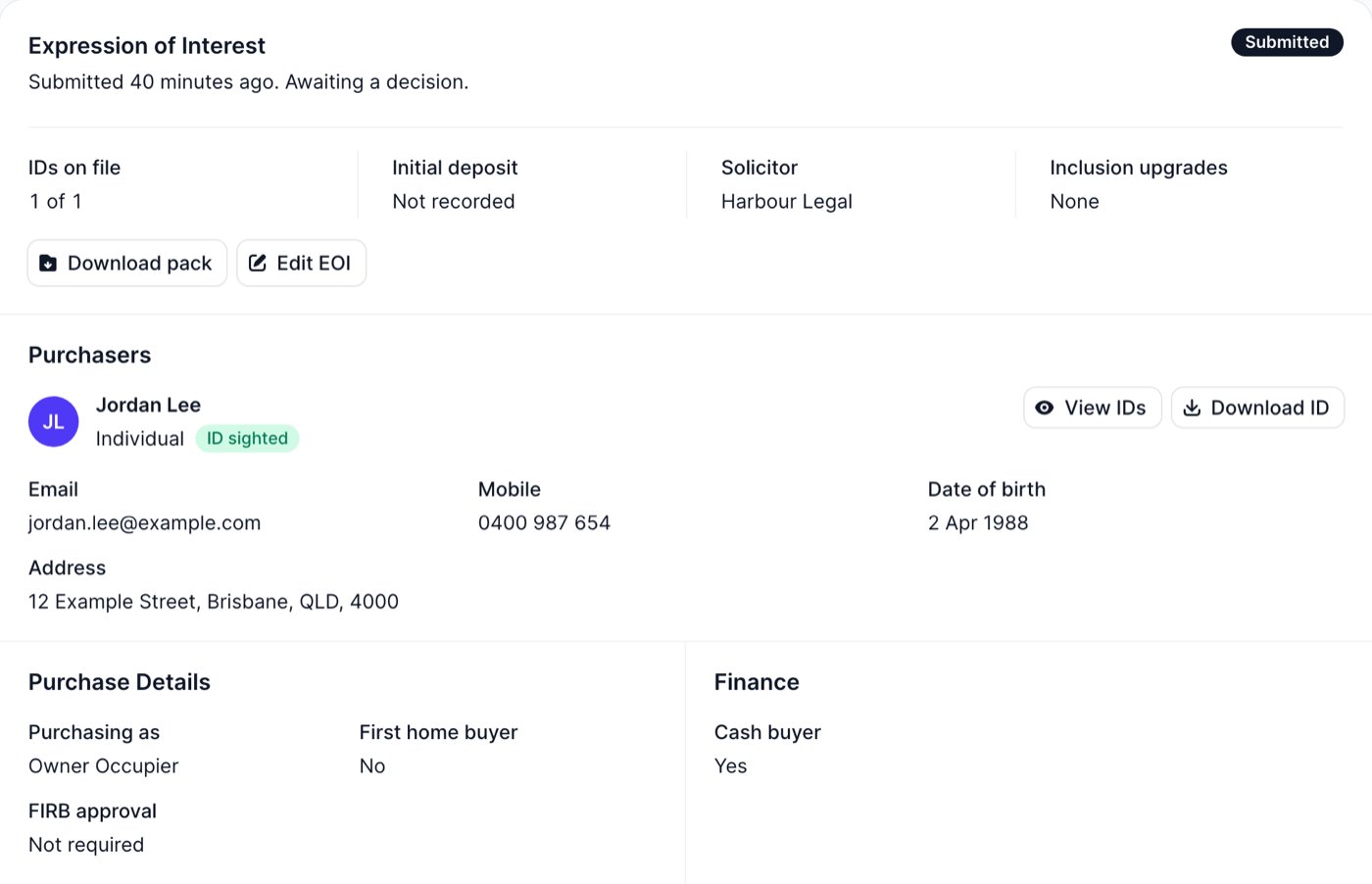Click the pencil icon in Edit EOI

(x=258, y=263)
